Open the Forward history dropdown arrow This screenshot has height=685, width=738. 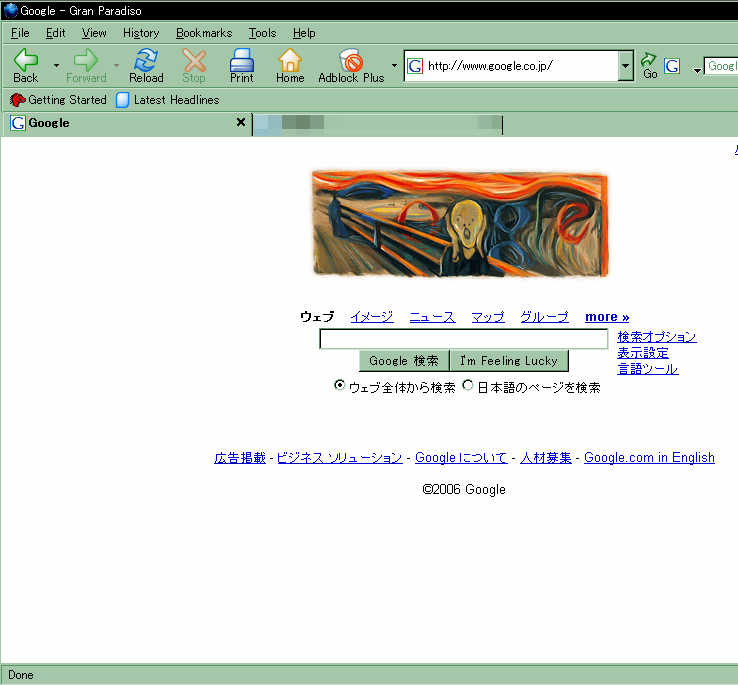click(116, 65)
